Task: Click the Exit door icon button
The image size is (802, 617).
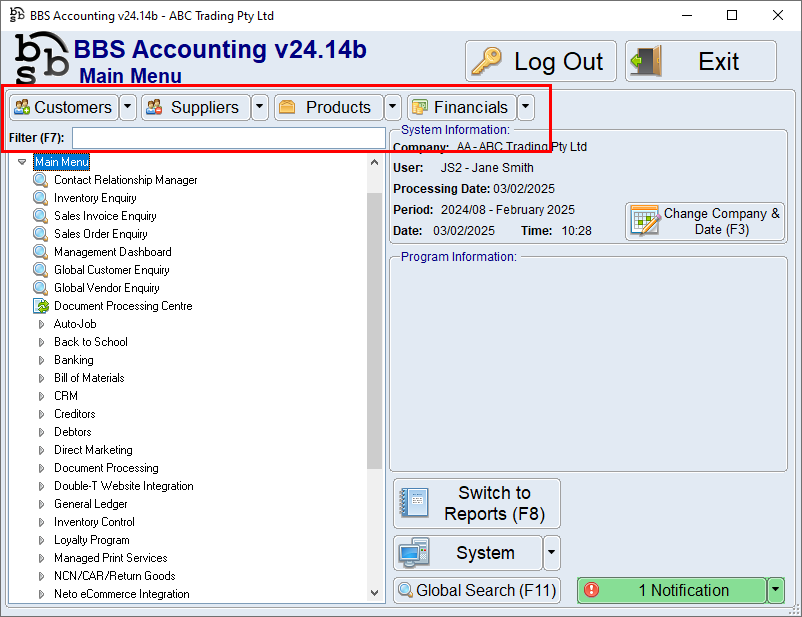Action: tap(700, 61)
